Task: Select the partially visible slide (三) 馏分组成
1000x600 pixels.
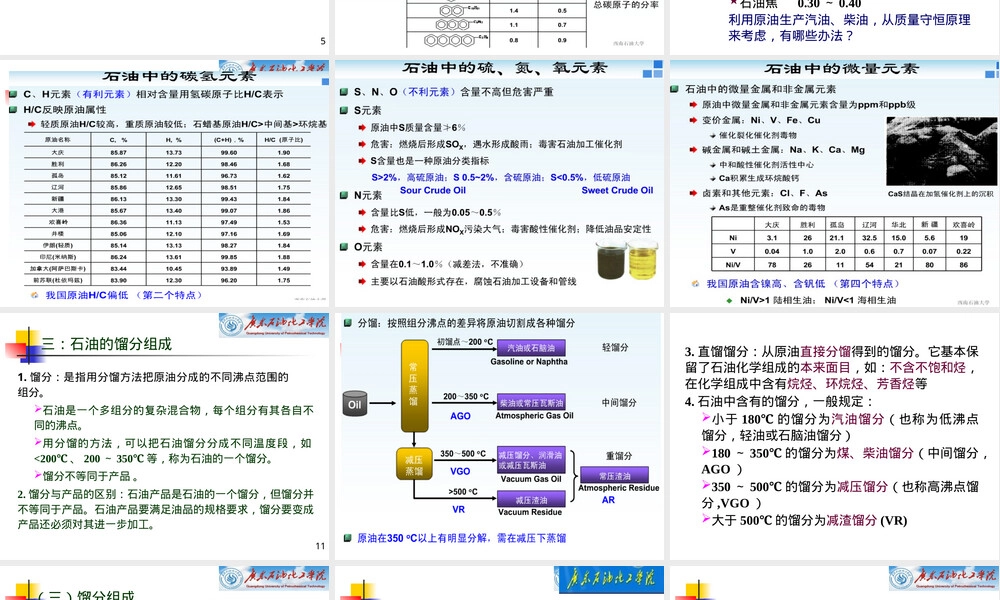Action: coord(165,582)
